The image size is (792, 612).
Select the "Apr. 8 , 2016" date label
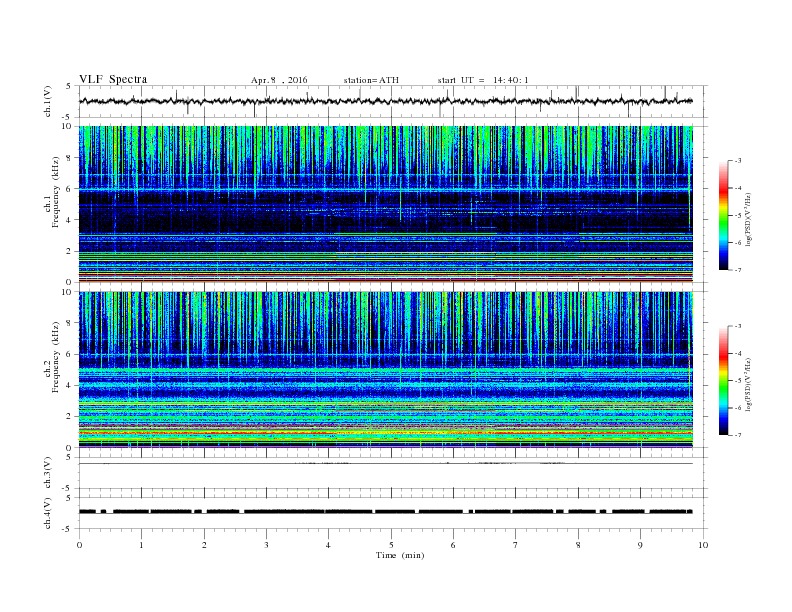point(279,80)
